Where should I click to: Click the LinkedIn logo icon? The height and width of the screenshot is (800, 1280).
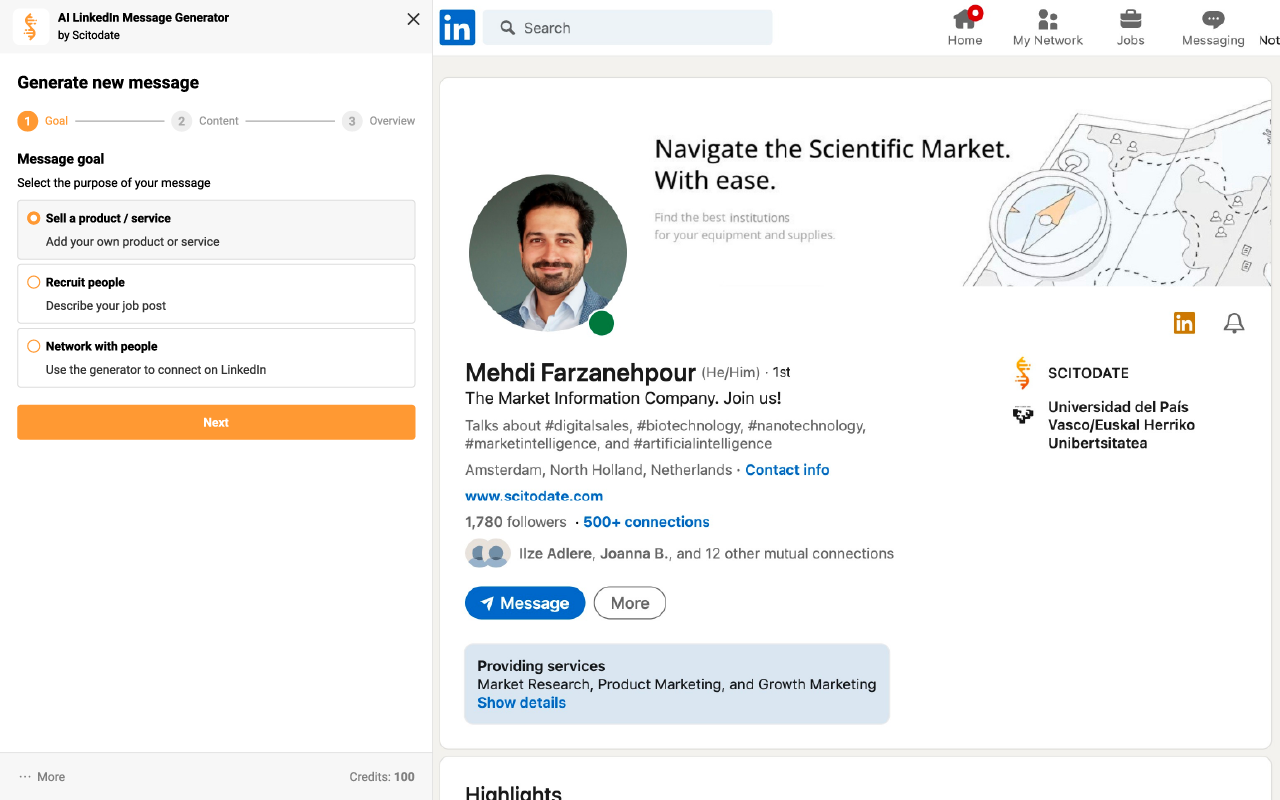pos(457,28)
